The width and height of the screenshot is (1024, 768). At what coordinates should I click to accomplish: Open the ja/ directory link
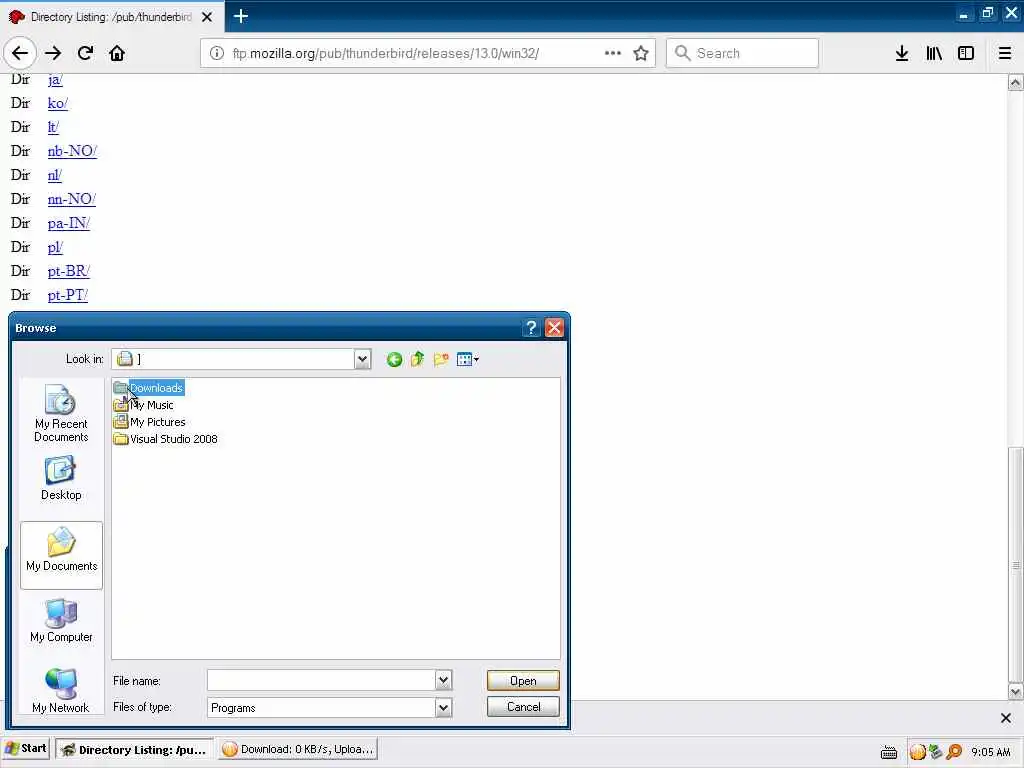click(x=55, y=79)
